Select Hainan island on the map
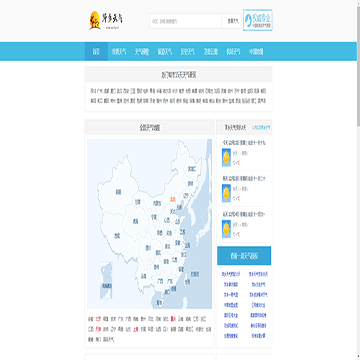This screenshot has height=360, width=360. coord(159,303)
